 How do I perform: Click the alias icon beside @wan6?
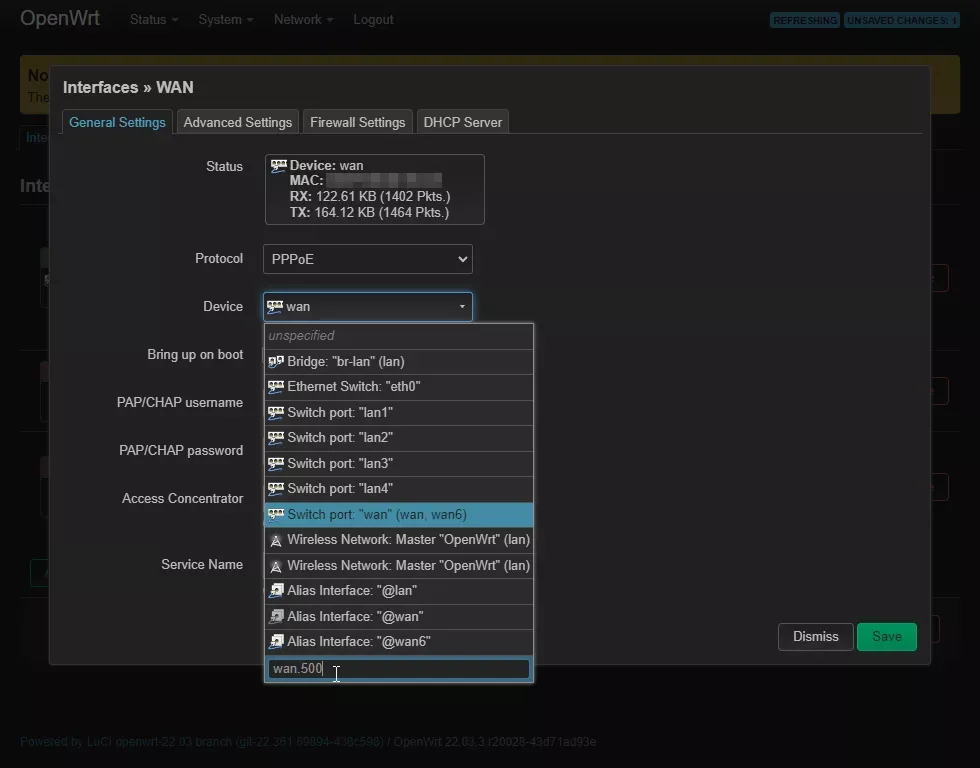tap(276, 642)
